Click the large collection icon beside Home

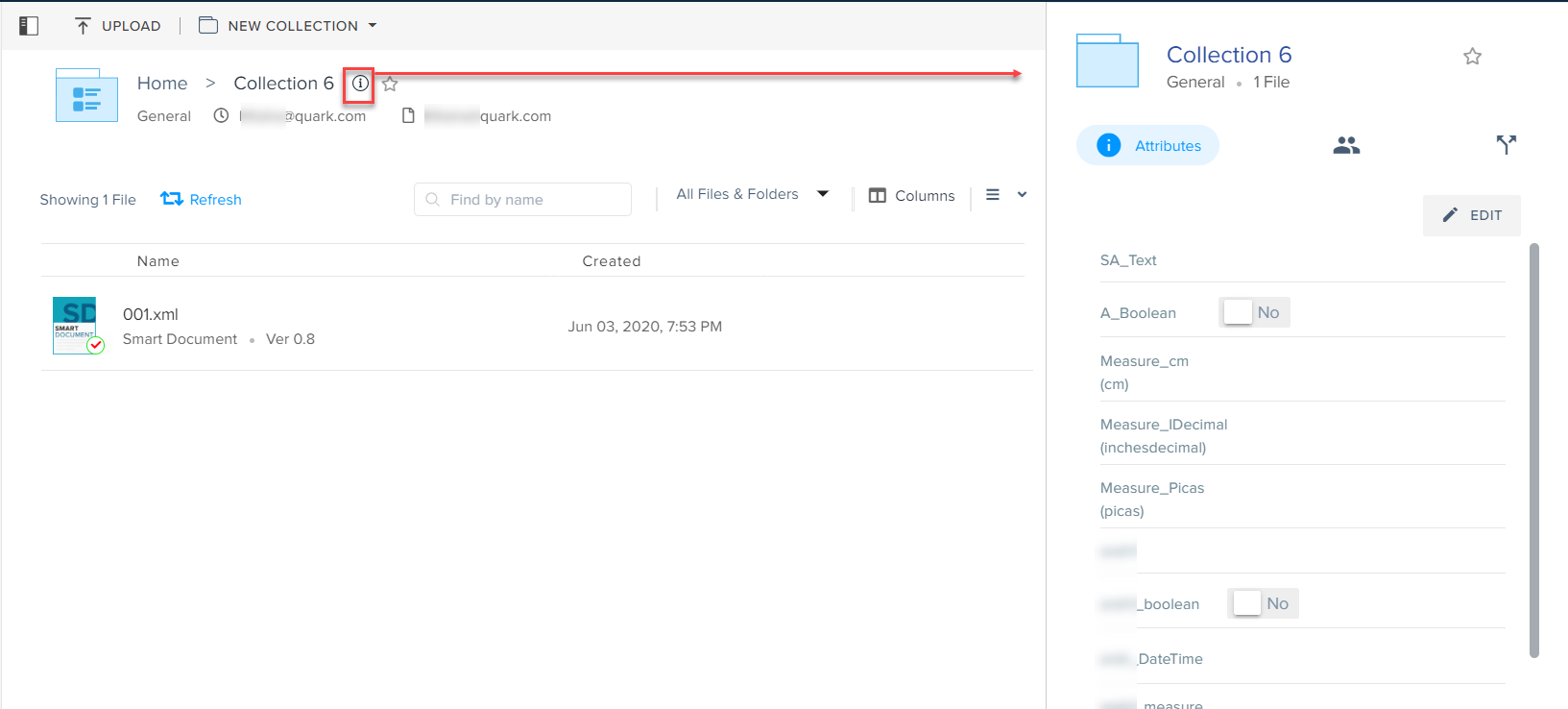pos(86,95)
